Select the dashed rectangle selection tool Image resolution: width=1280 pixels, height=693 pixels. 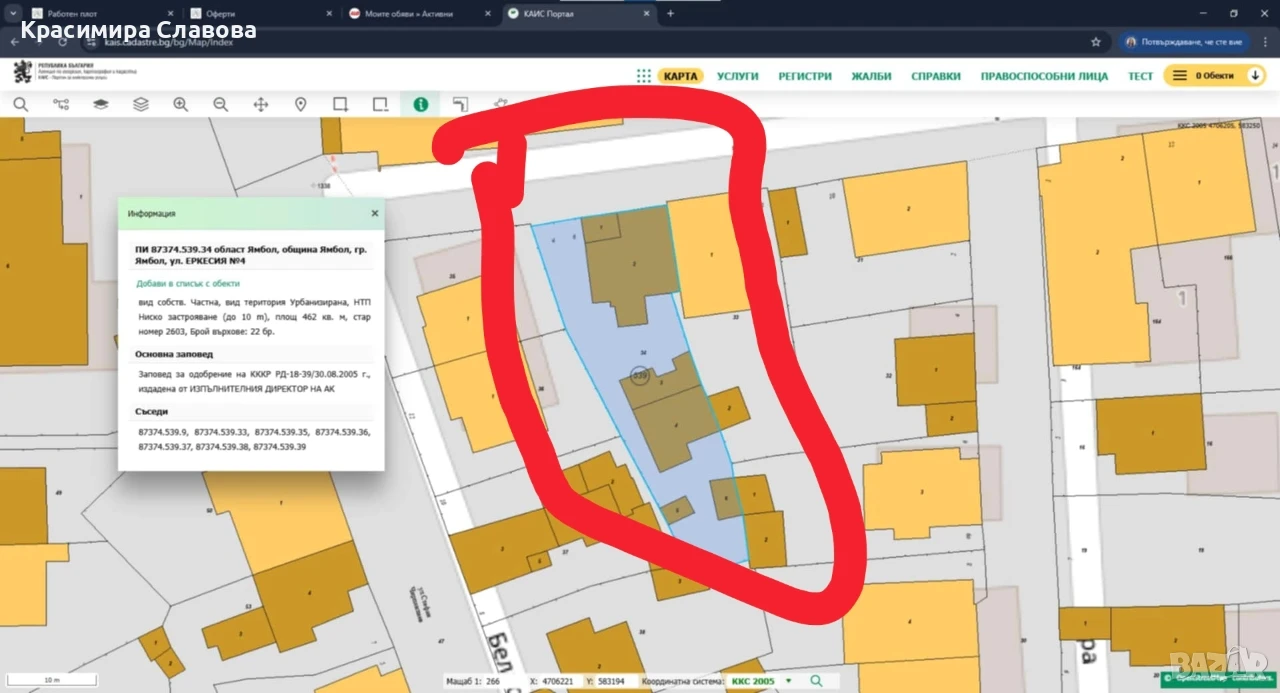[380, 104]
